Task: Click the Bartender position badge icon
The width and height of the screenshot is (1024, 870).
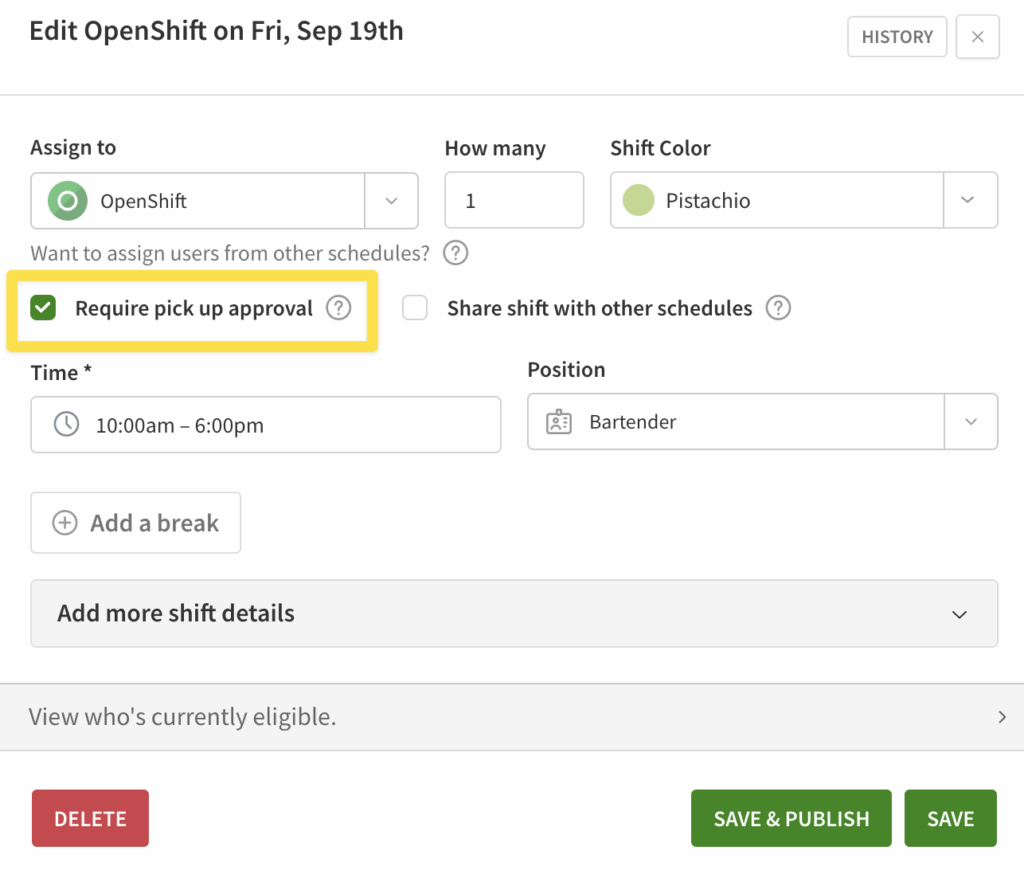Action: pos(559,422)
